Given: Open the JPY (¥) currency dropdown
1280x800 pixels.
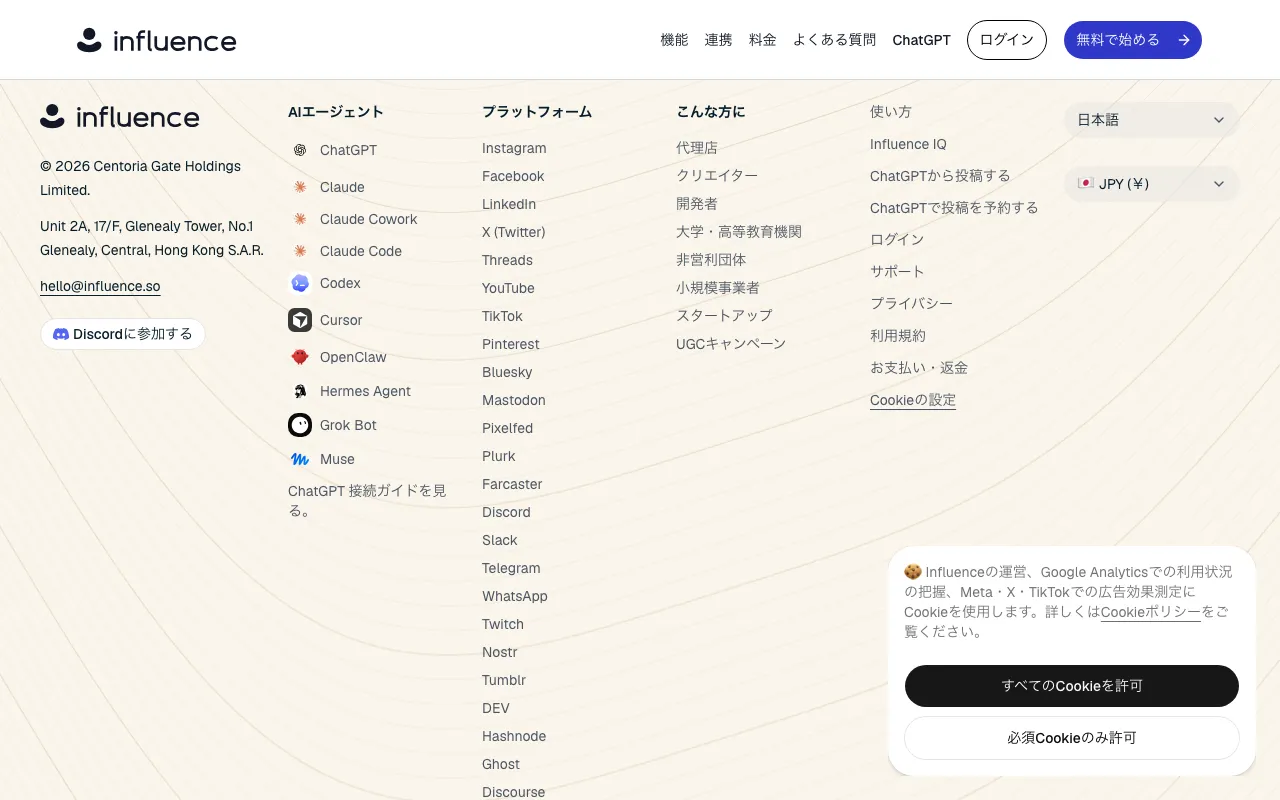Looking at the screenshot, I should tap(1151, 184).
